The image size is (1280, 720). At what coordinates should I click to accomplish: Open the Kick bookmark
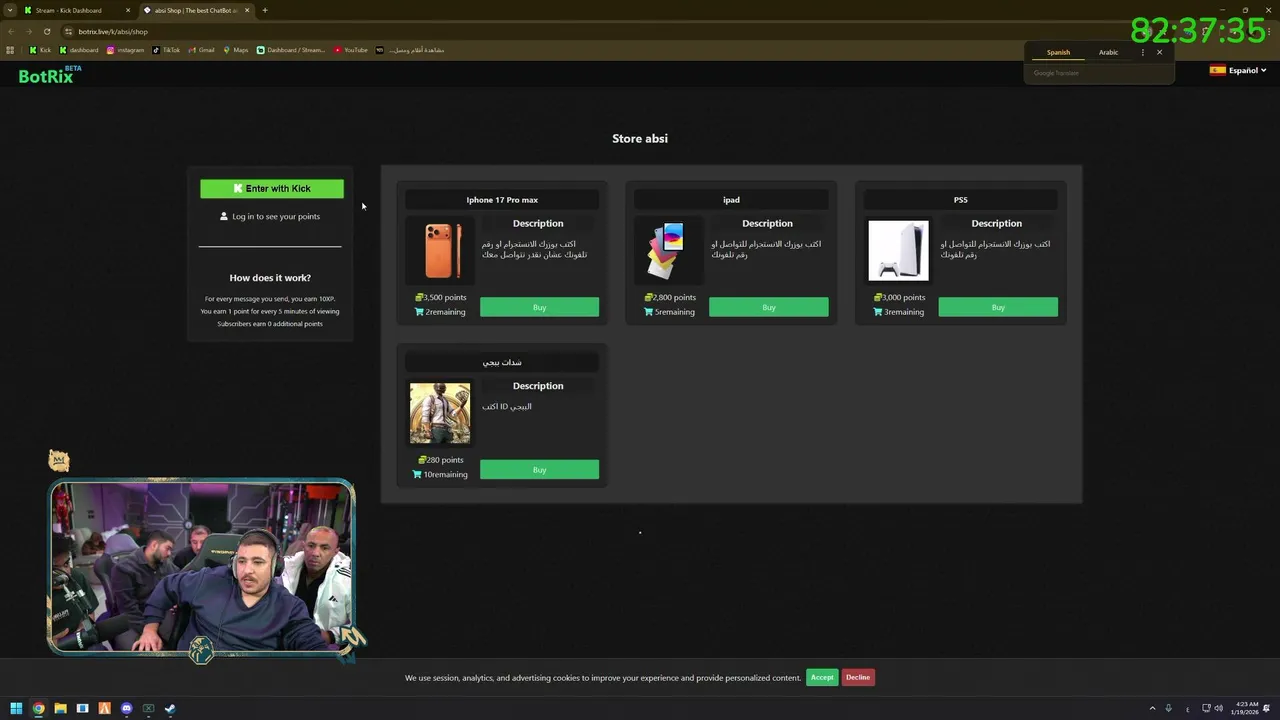[40, 50]
